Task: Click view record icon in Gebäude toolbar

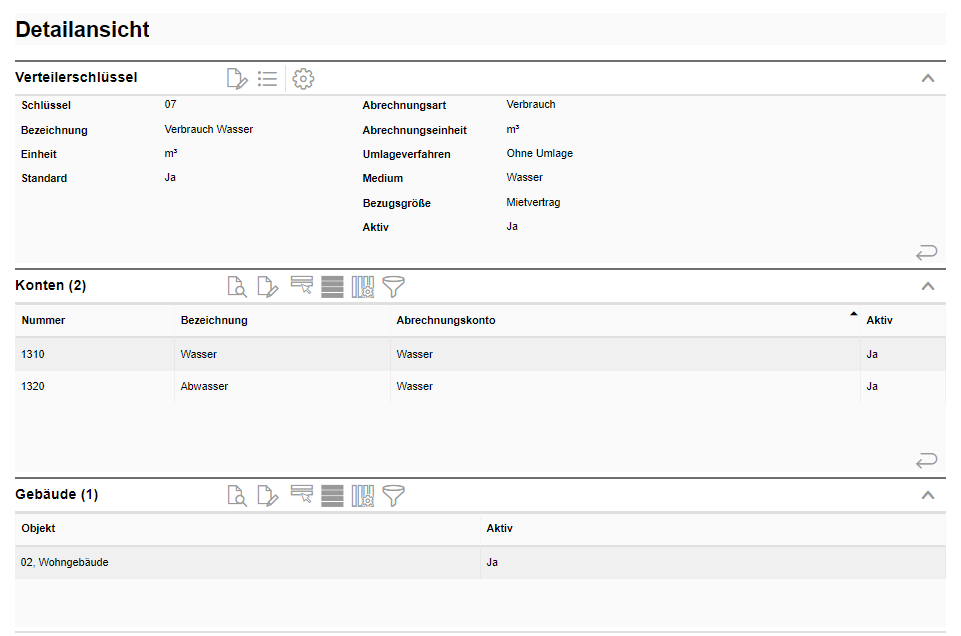Action: tap(237, 495)
